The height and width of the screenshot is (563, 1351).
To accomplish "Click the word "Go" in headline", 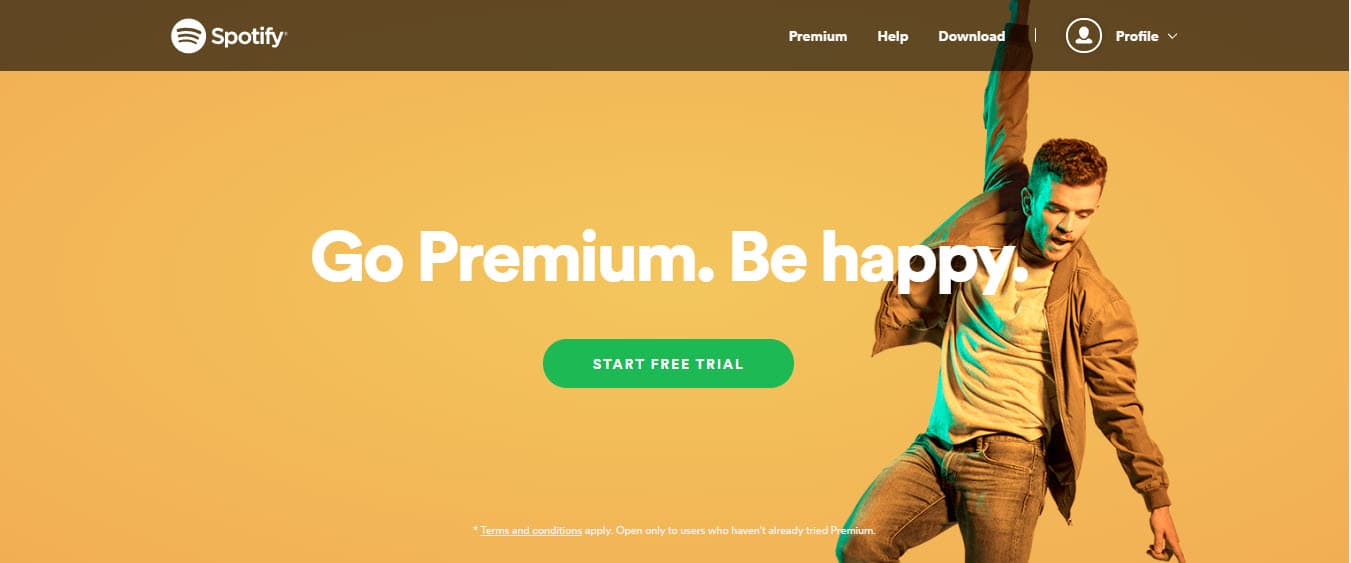I will click(357, 258).
